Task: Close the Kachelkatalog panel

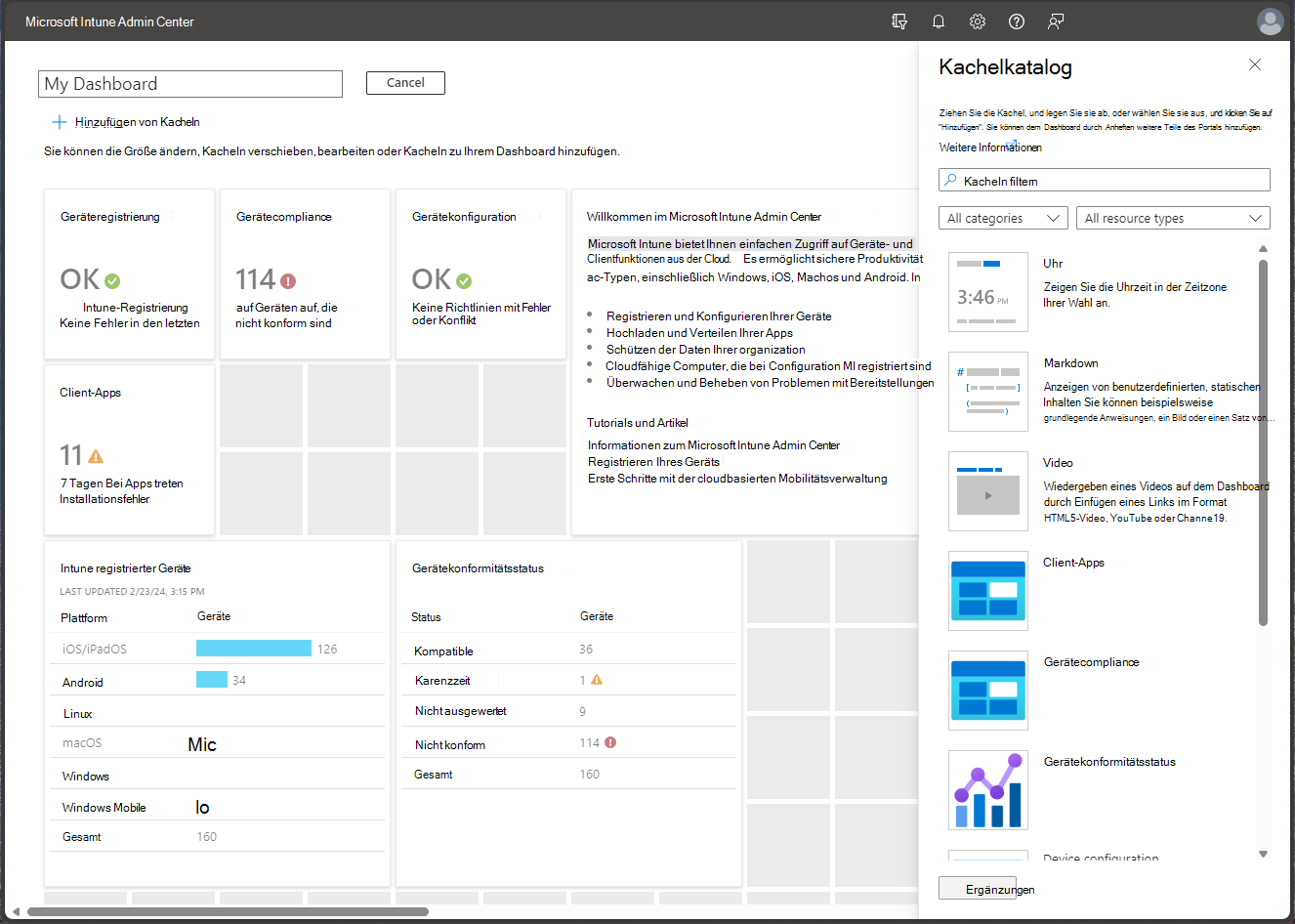Action: [x=1254, y=65]
